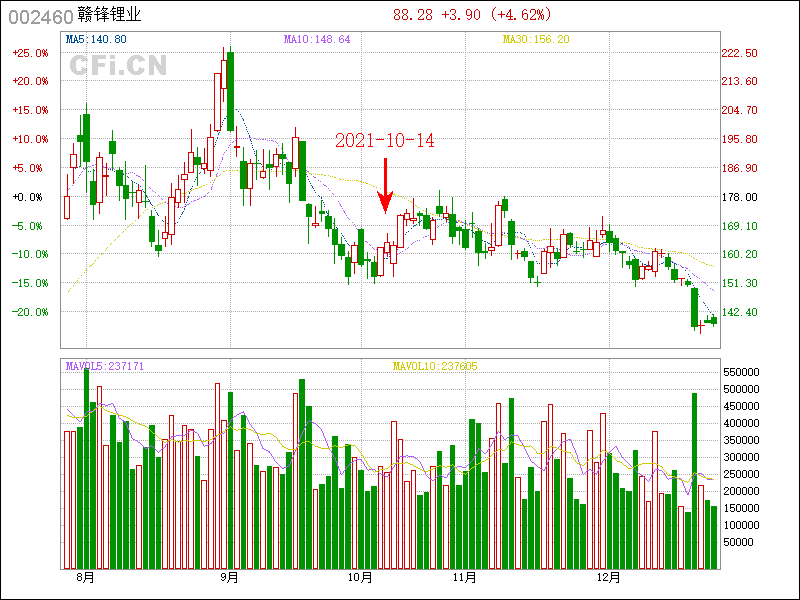Screen dimensions: 800x600
Task: Click the MAVOL10:237605 volume label
Action: click(434, 366)
